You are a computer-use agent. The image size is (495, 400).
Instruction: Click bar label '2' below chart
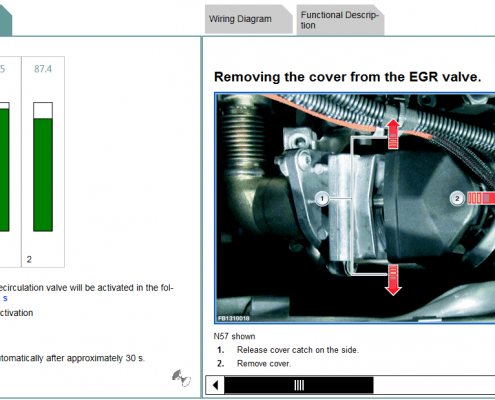pyautogui.click(x=29, y=259)
